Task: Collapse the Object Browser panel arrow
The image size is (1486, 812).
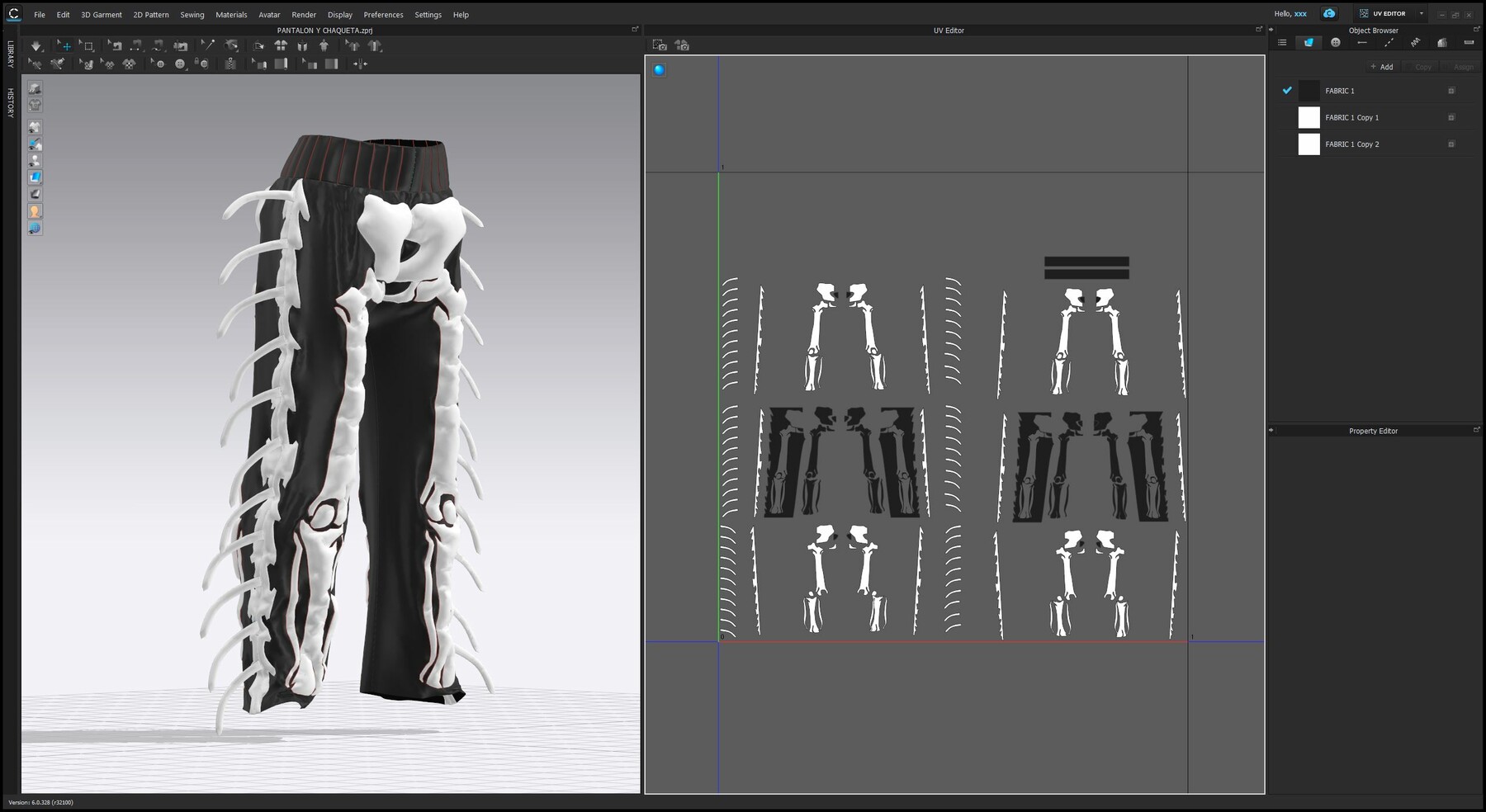Action: 1271,30
